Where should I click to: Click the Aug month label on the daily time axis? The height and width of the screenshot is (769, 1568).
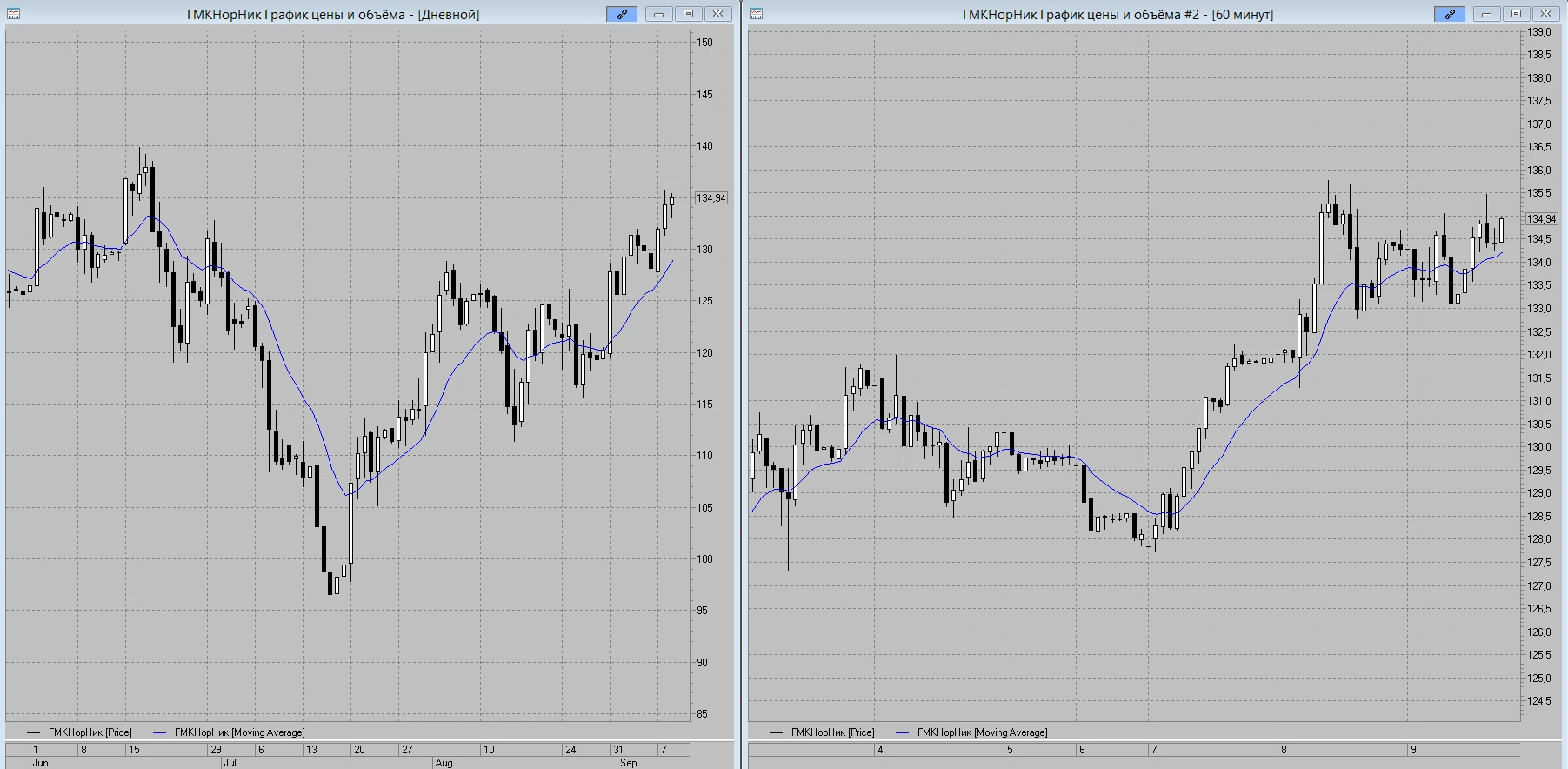[x=444, y=763]
